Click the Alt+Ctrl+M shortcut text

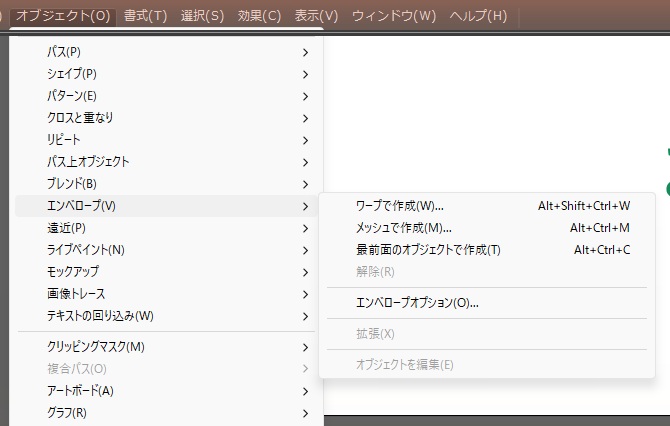(x=600, y=228)
